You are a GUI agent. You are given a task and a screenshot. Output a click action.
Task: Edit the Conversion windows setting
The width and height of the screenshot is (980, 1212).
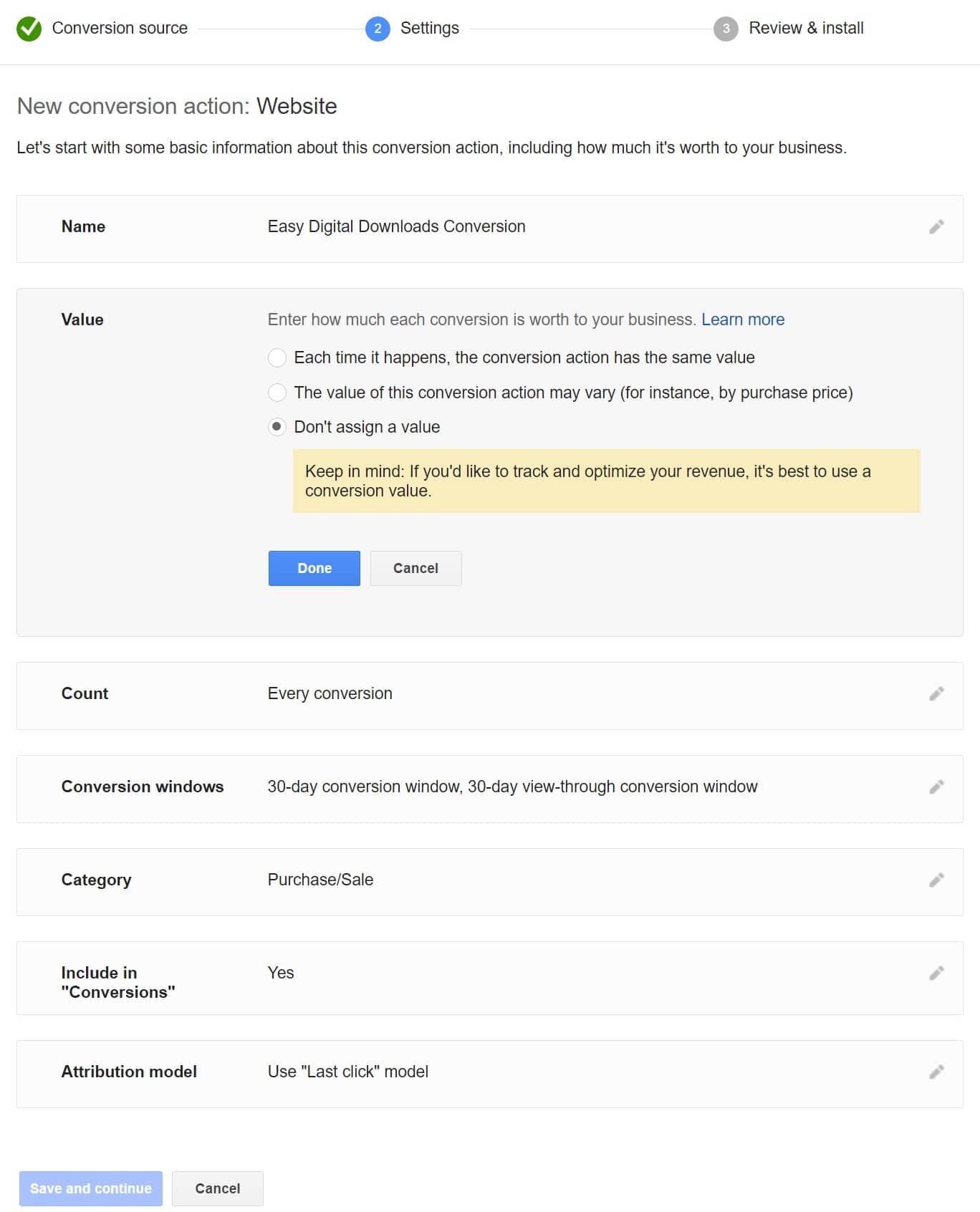pos(936,787)
